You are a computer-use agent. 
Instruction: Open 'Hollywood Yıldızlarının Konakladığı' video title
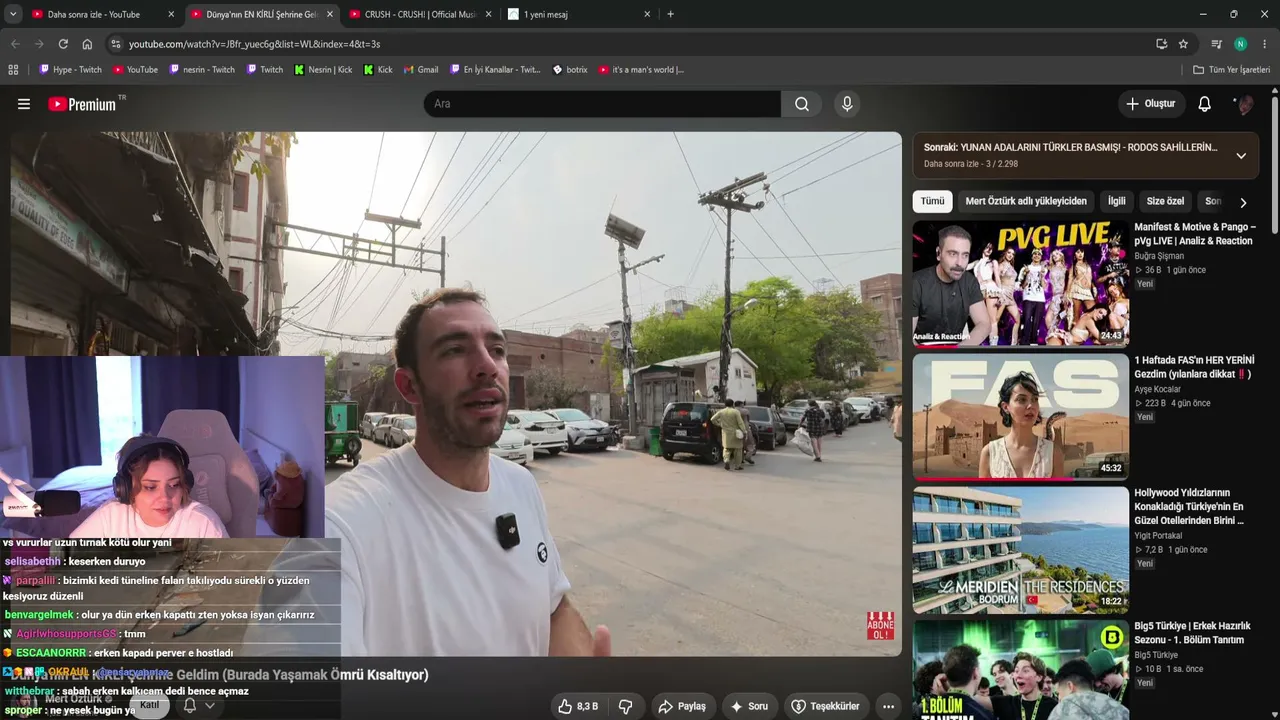pos(1190,507)
